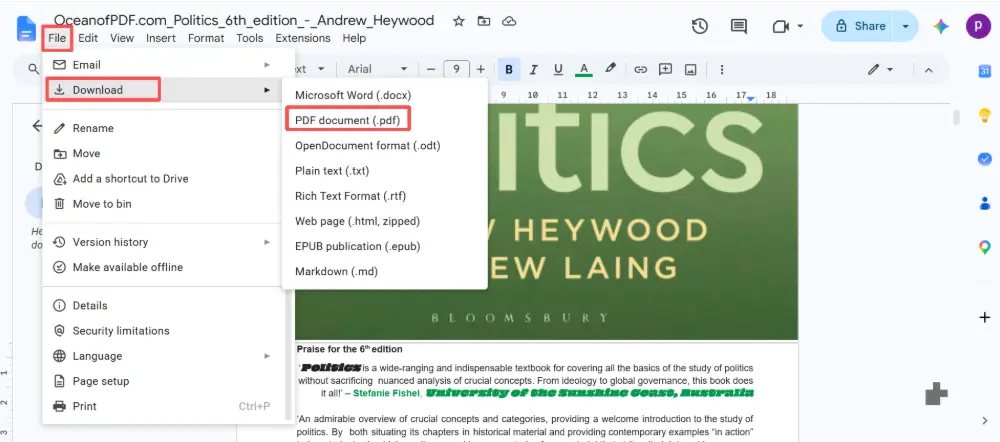Image resolution: width=1000 pixels, height=442 pixels.
Task: Expand the Version history submenu
Action: (163, 242)
